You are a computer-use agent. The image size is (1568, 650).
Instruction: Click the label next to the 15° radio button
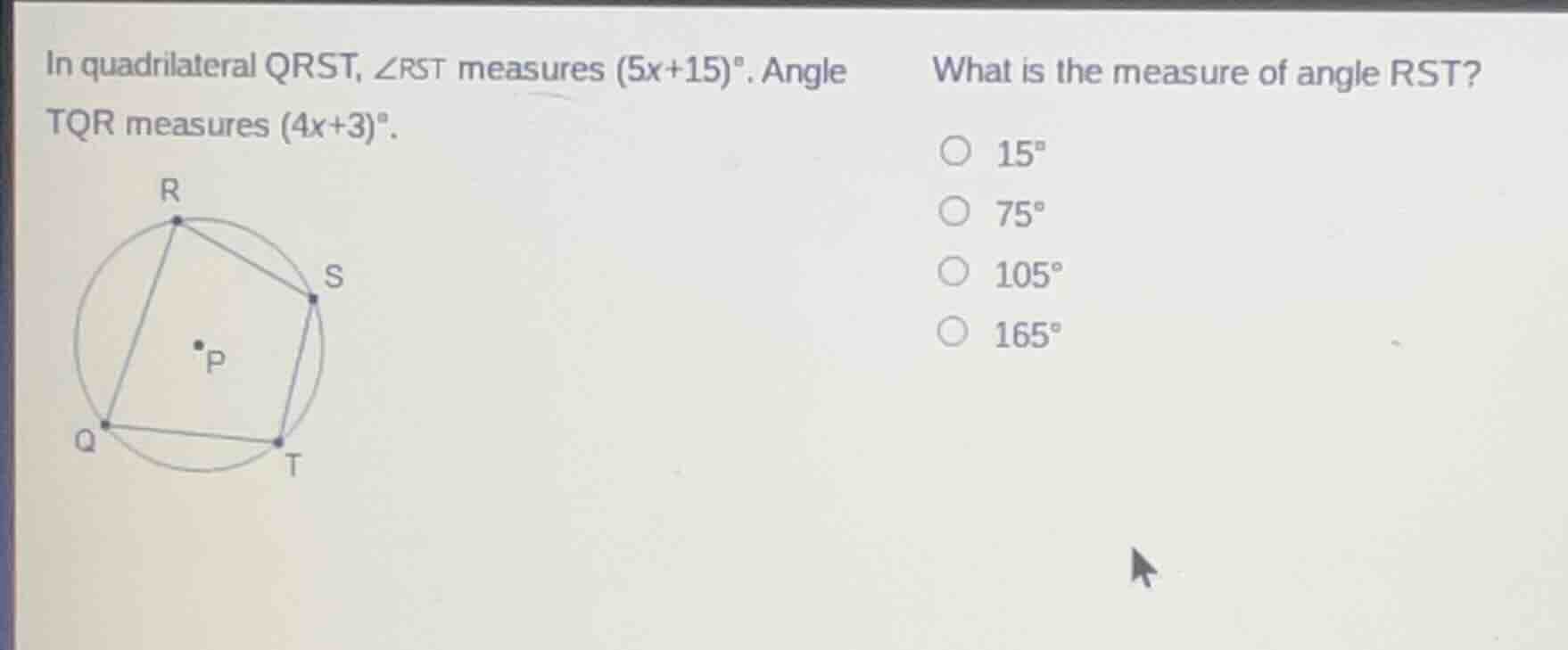pos(1019,152)
